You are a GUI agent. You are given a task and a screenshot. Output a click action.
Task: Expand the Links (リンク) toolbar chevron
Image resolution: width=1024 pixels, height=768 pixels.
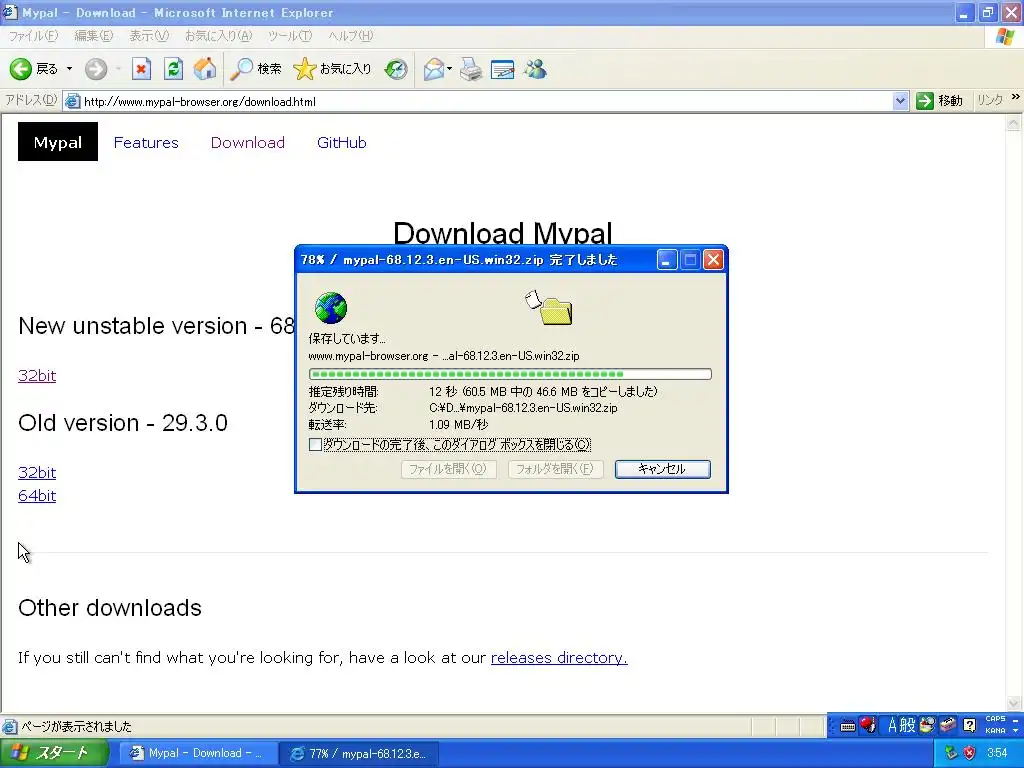point(1016,97)
